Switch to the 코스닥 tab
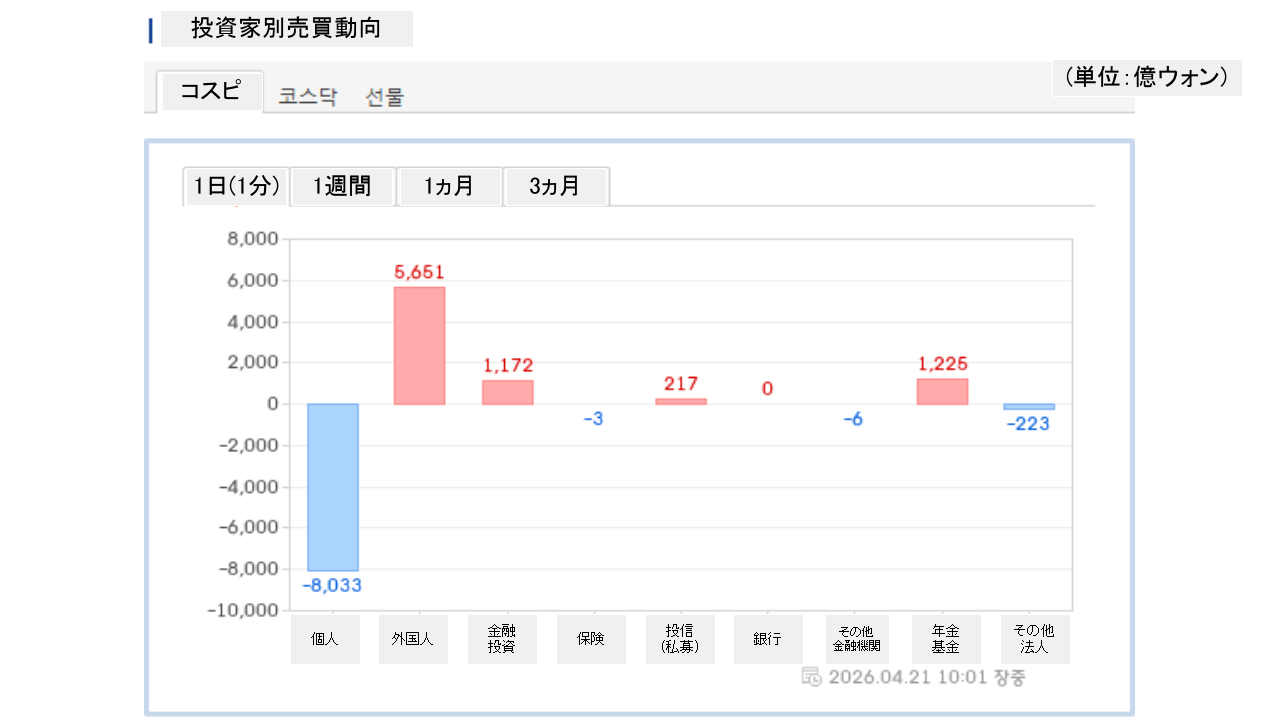 click(x=308, y=97)
